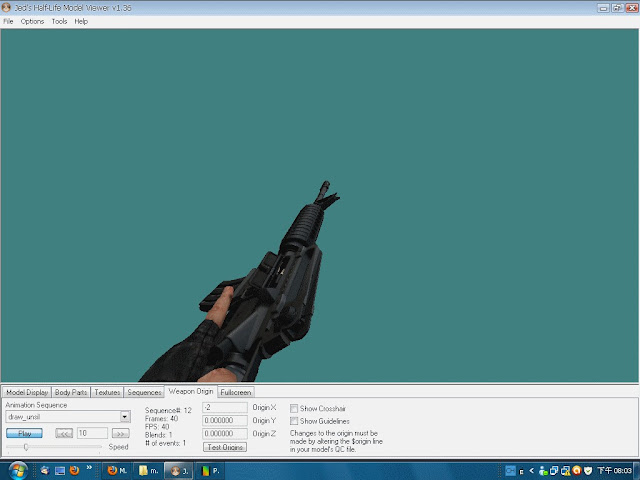
Task: Switch to the folder taskbar window m.
Action: click(148, 471)
